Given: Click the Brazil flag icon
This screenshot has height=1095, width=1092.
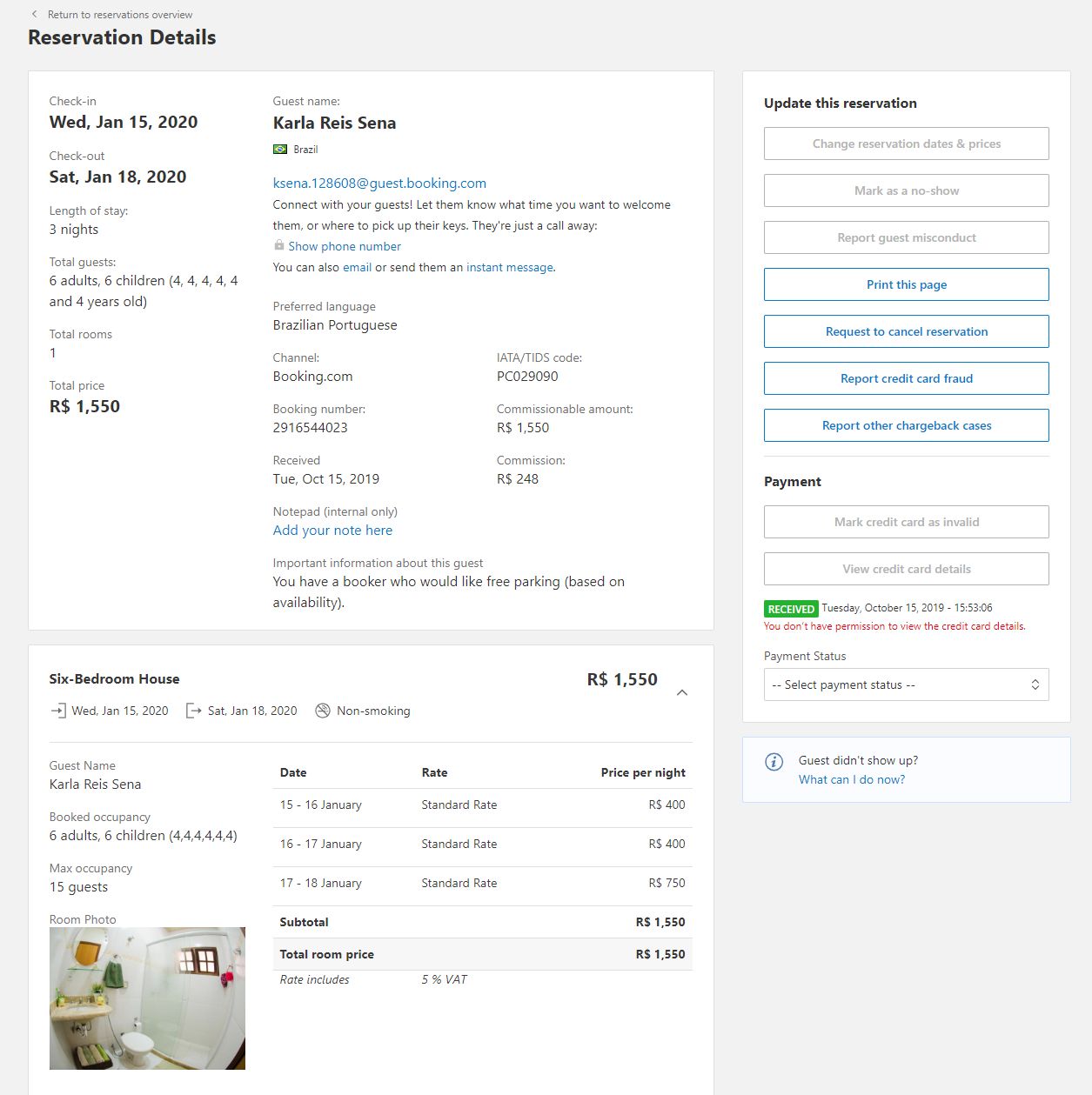Looking at the screenshot, I should coord(280,150).
